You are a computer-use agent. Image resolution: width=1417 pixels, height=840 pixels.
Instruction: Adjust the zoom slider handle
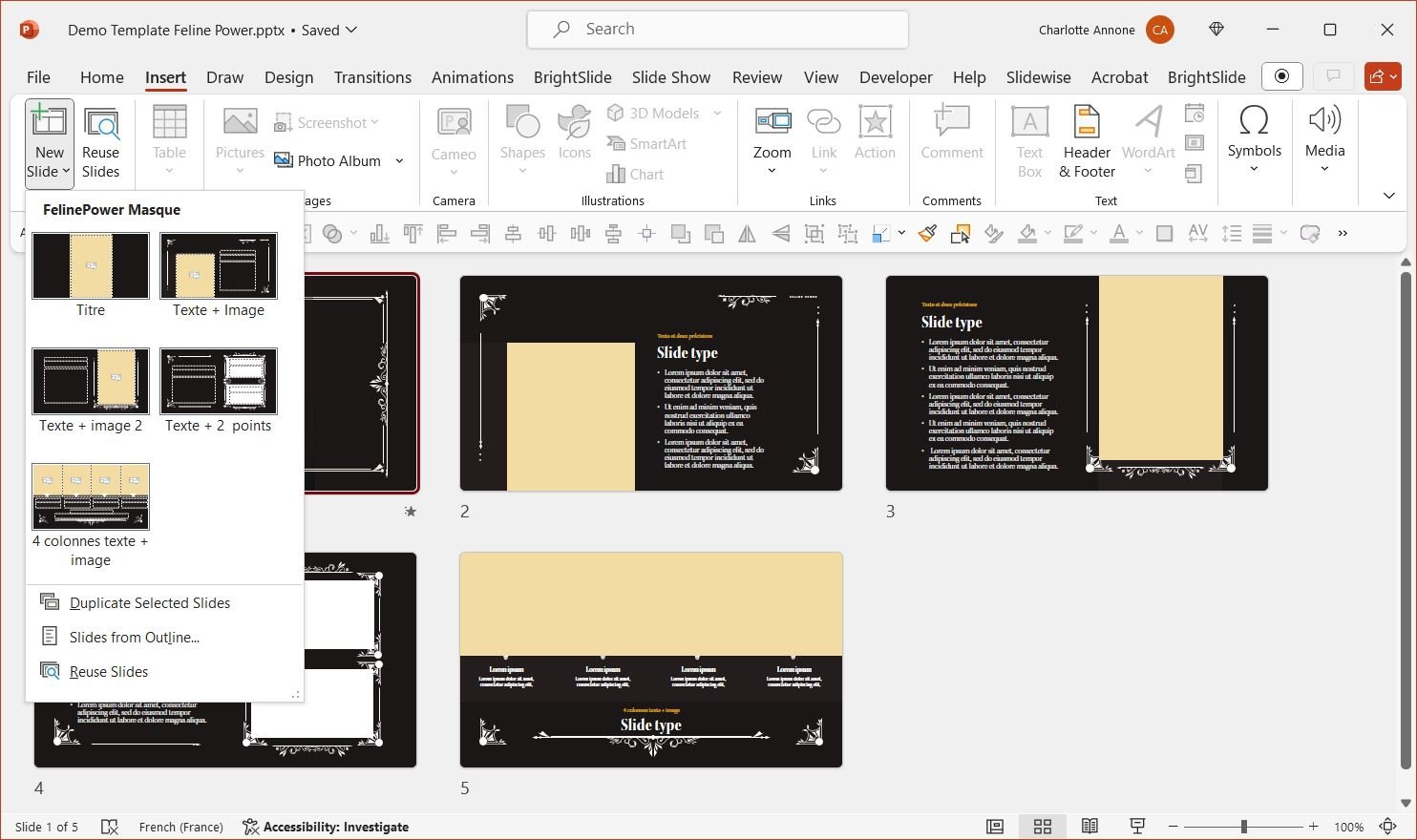[x=1243, y=827]
